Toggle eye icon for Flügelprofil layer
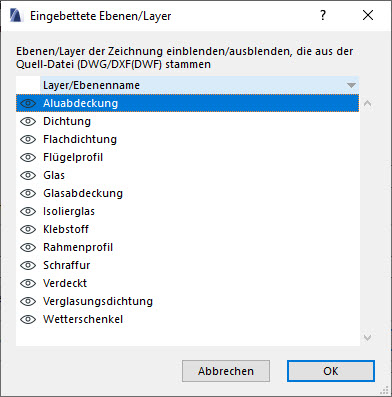The height and width of the screenshot is (397, 392). (28, 157)
